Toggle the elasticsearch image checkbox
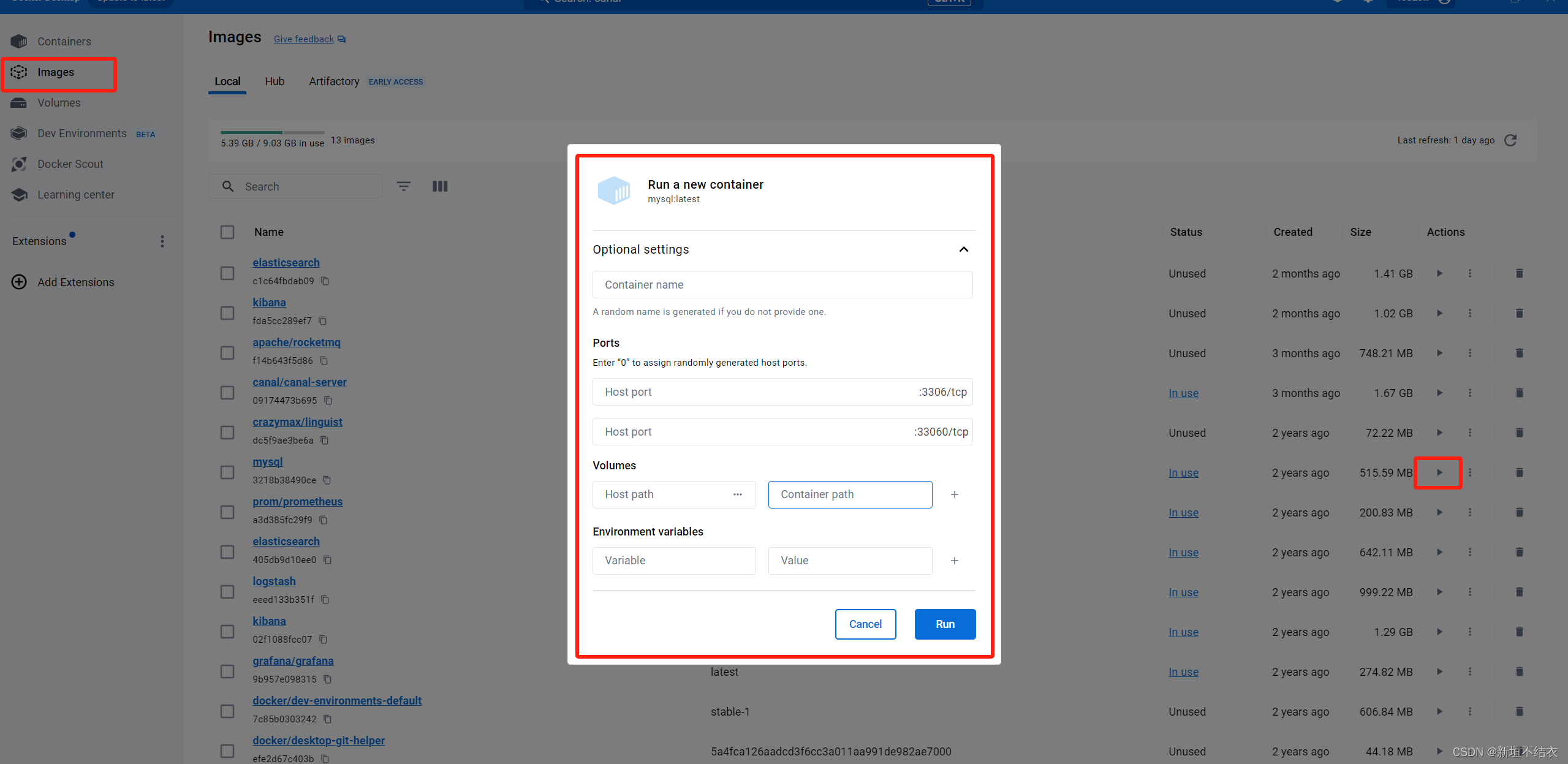 227,272
